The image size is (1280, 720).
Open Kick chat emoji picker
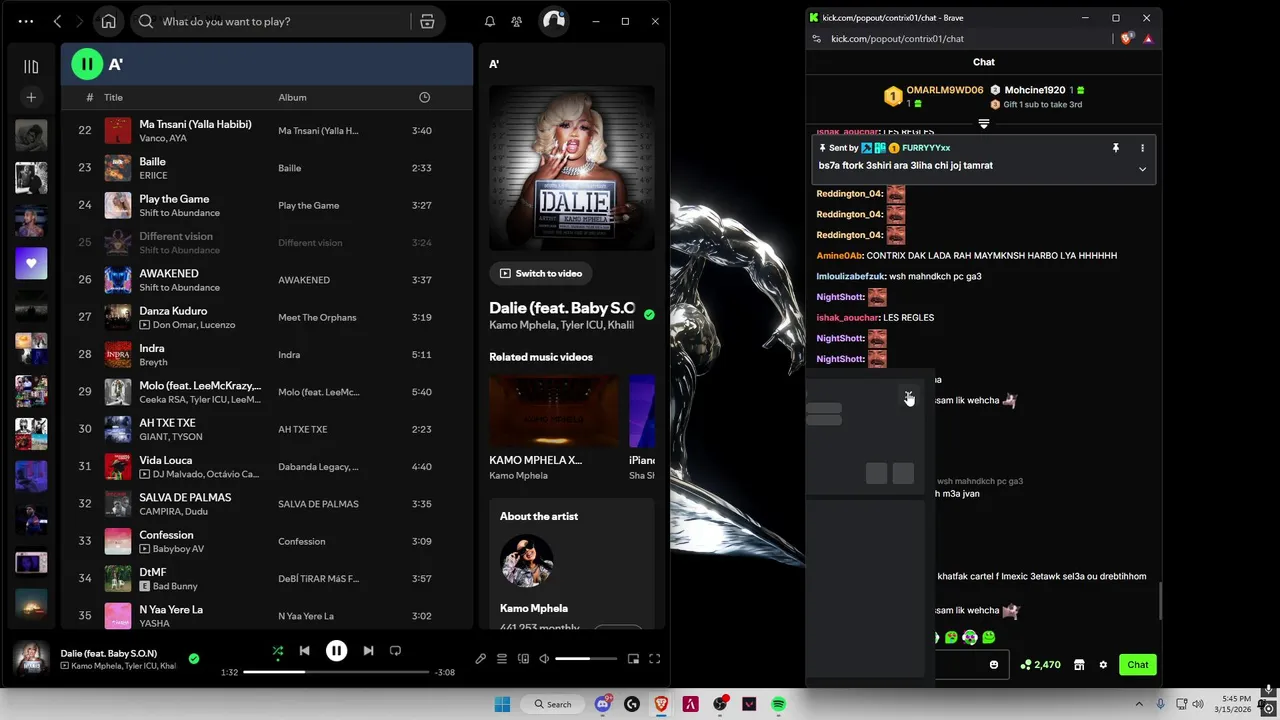point(993,665)
